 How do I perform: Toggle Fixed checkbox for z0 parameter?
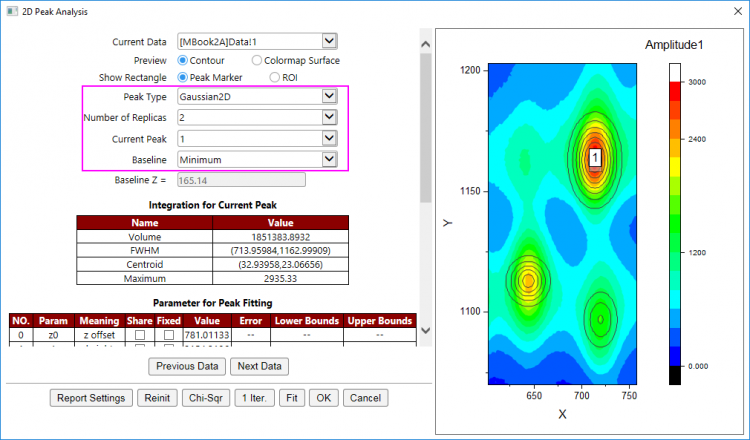coord(169,335)
